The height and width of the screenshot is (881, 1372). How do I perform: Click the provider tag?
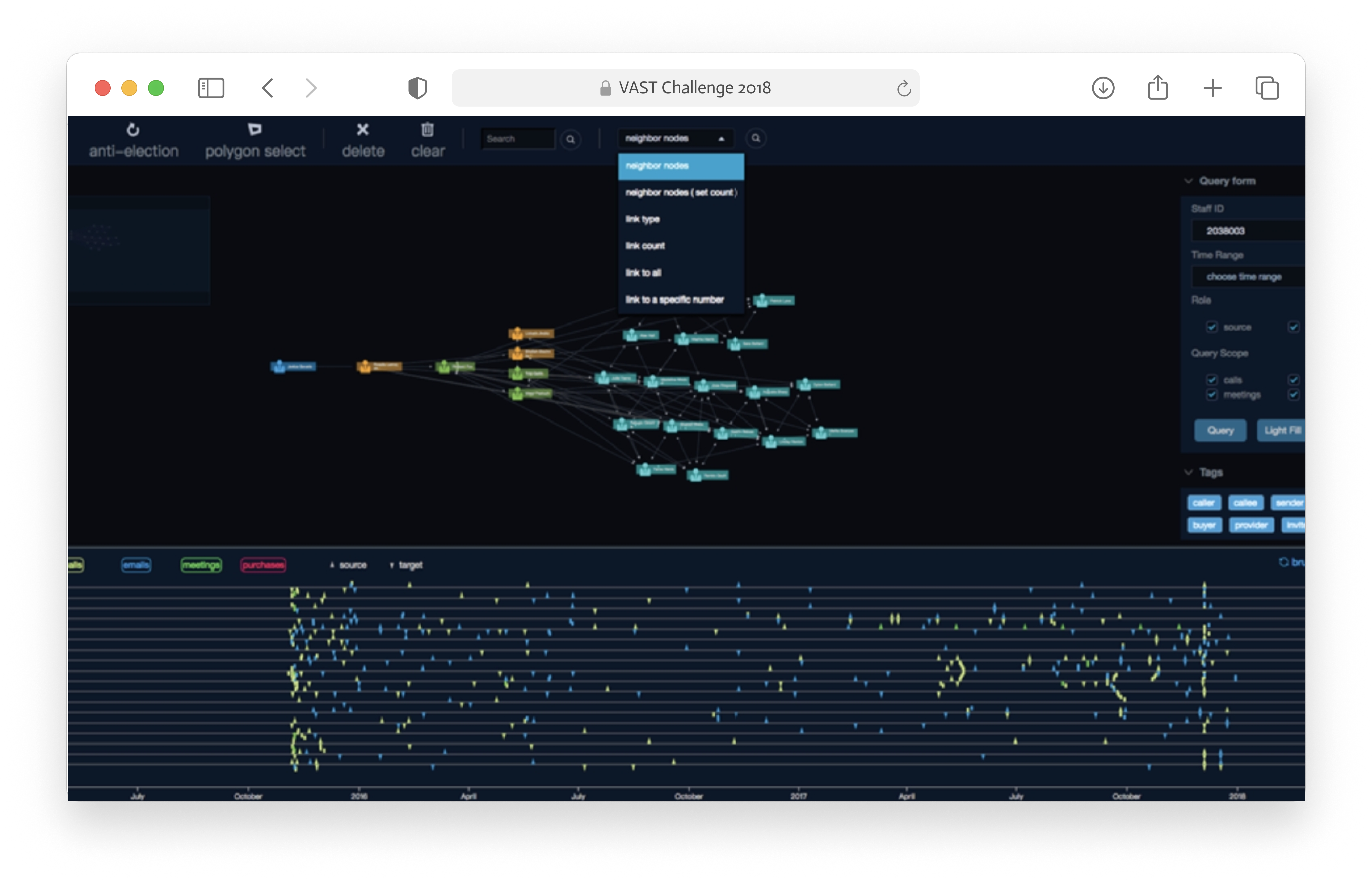[1251, 525]
